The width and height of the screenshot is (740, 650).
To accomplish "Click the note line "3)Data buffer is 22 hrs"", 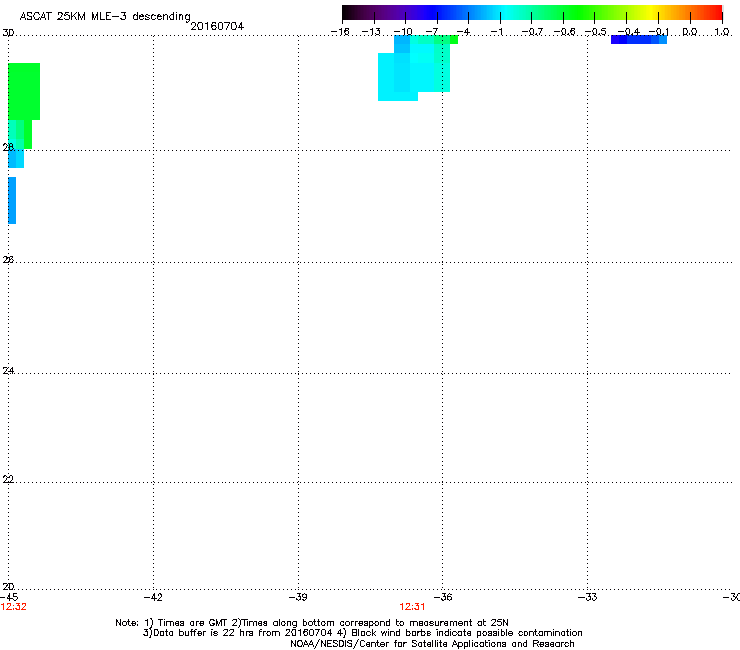I will click(x=362, y=633).
